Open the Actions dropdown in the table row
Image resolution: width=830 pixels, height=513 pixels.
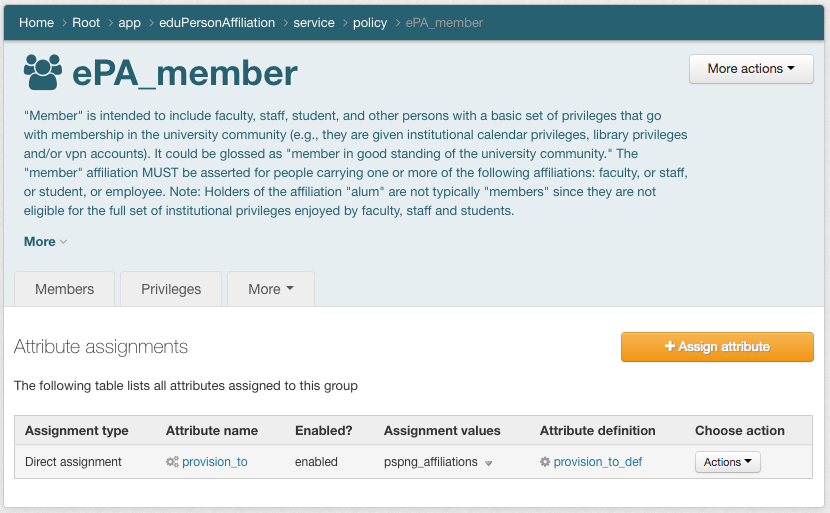tap(727, 462)
